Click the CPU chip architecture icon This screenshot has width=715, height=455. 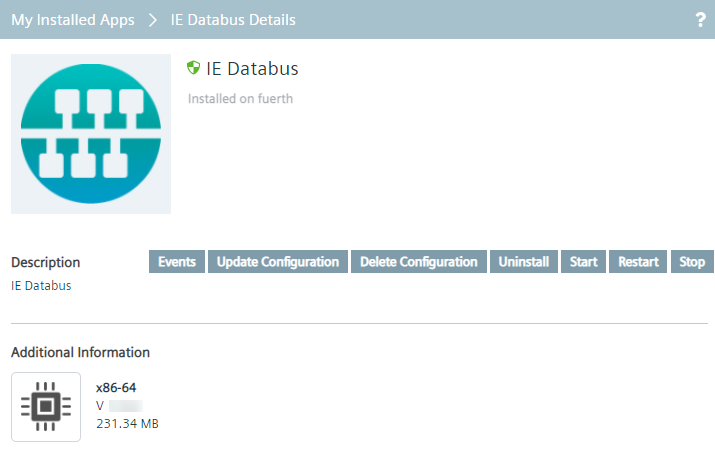[46, 406]
